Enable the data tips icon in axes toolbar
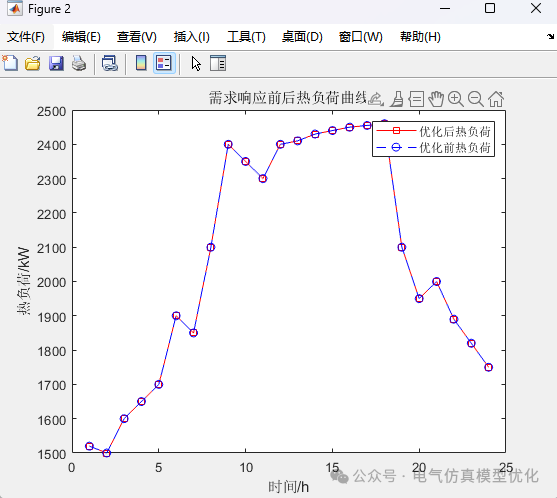Image resolution: width=557 pixels, height=498 pixels. point(416,99)
